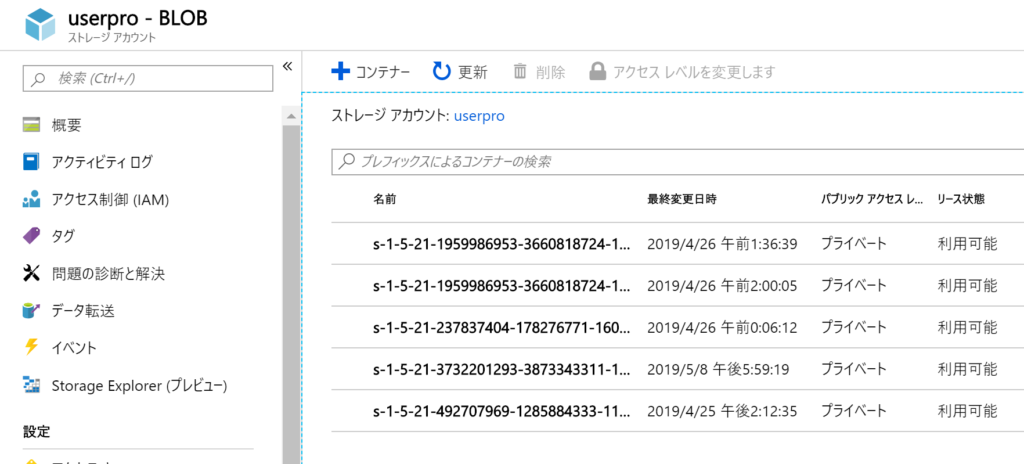Viewport: 1024px width, 464px height.
Task: Click 利用可能 in the 2019/4/25 row
Action: (967, 411)
